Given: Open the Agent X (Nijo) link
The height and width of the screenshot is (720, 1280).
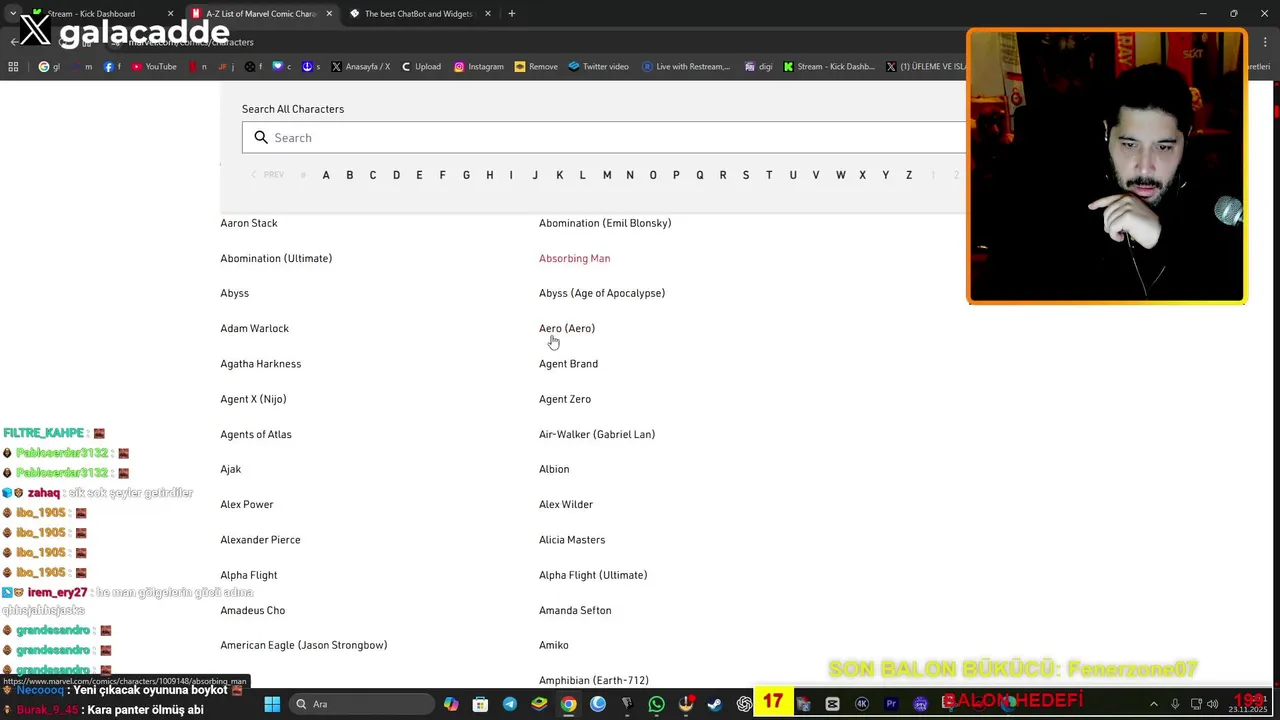Looking at the screenshot, I should [253, 399].
